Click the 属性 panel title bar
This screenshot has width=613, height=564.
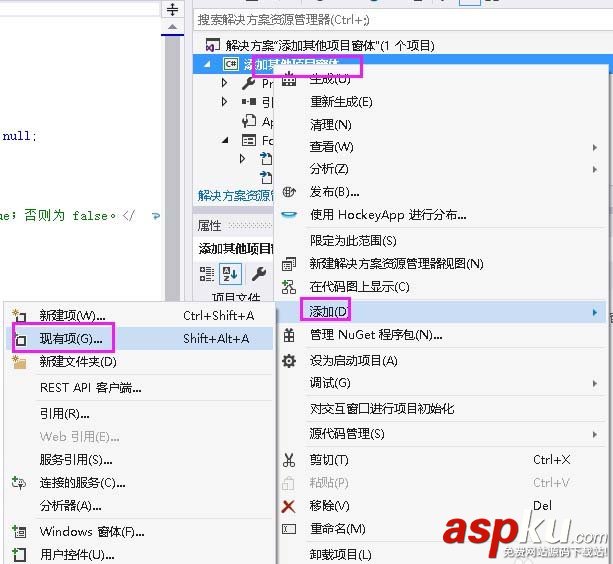[x=234, y=226]
